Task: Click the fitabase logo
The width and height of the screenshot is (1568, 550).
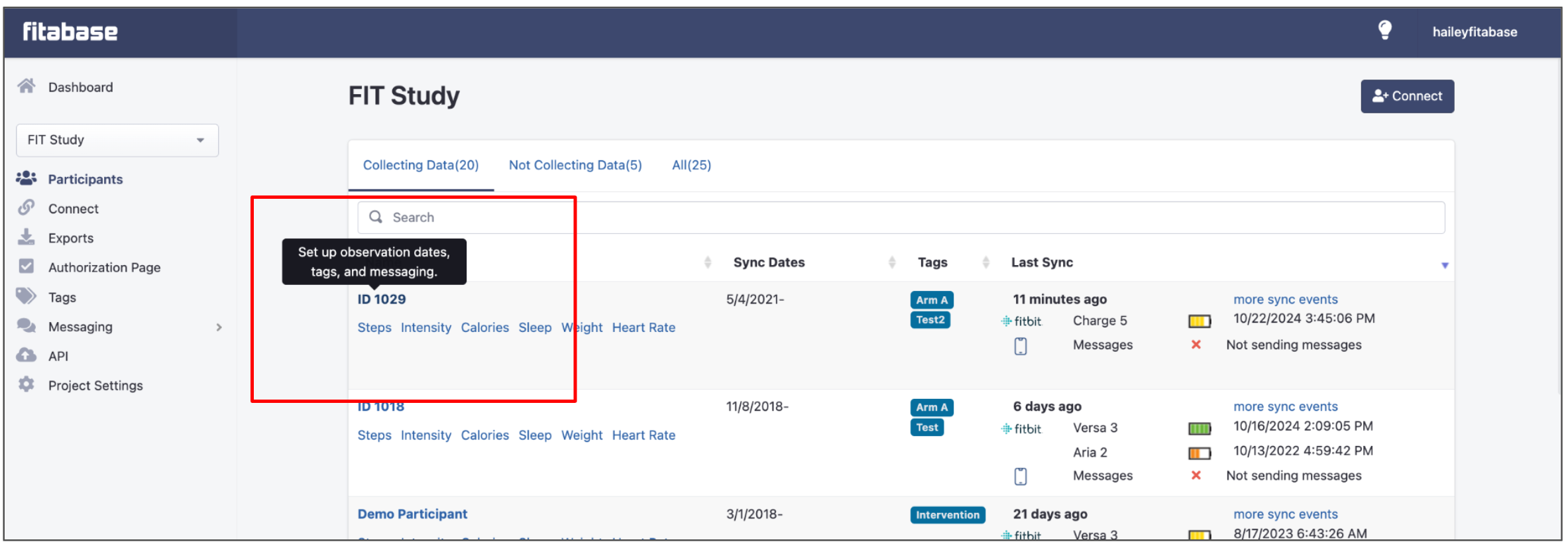Action: pyautogui.click(x=70, y=31)
